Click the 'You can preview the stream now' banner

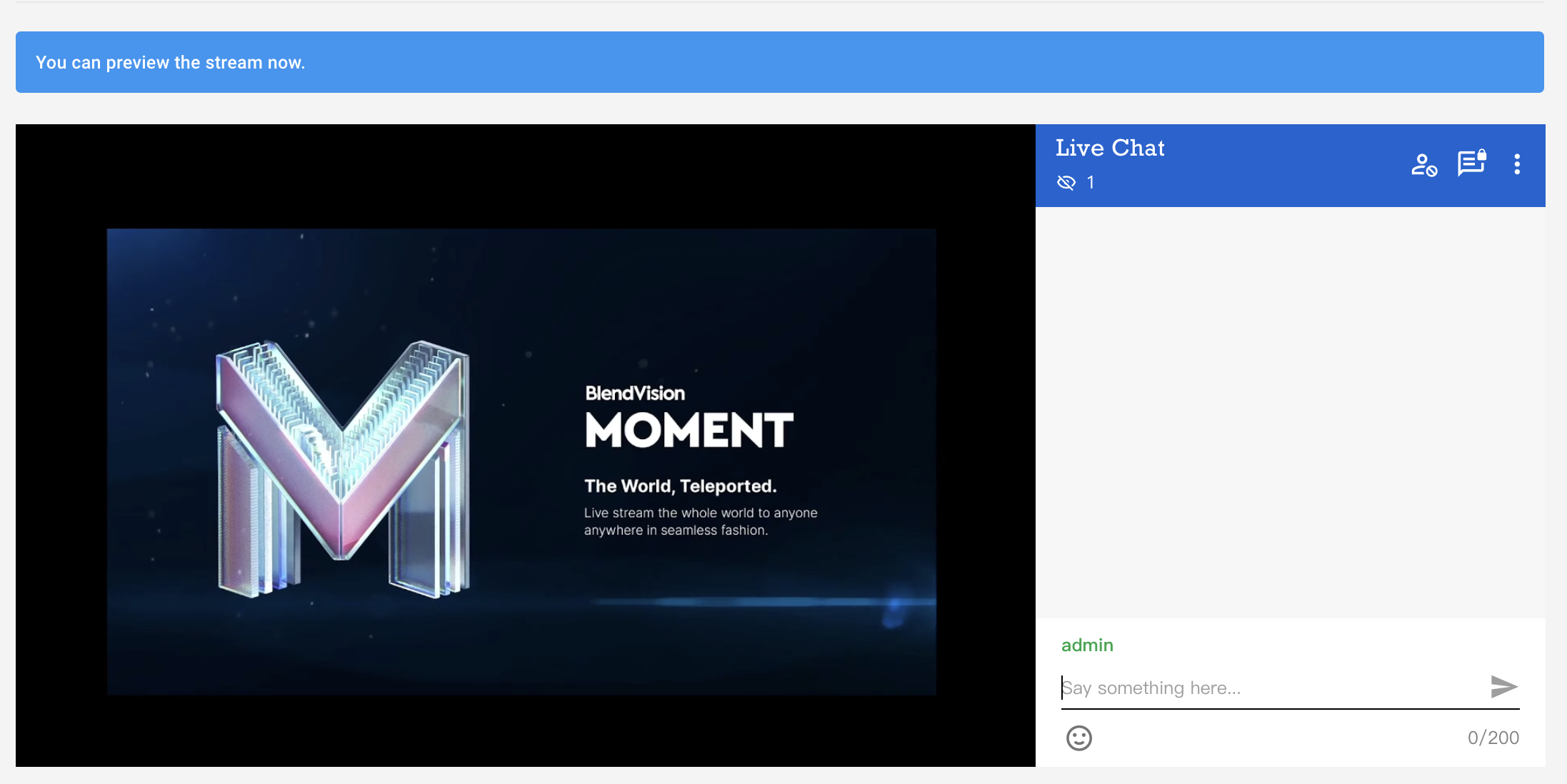point(779,62)
